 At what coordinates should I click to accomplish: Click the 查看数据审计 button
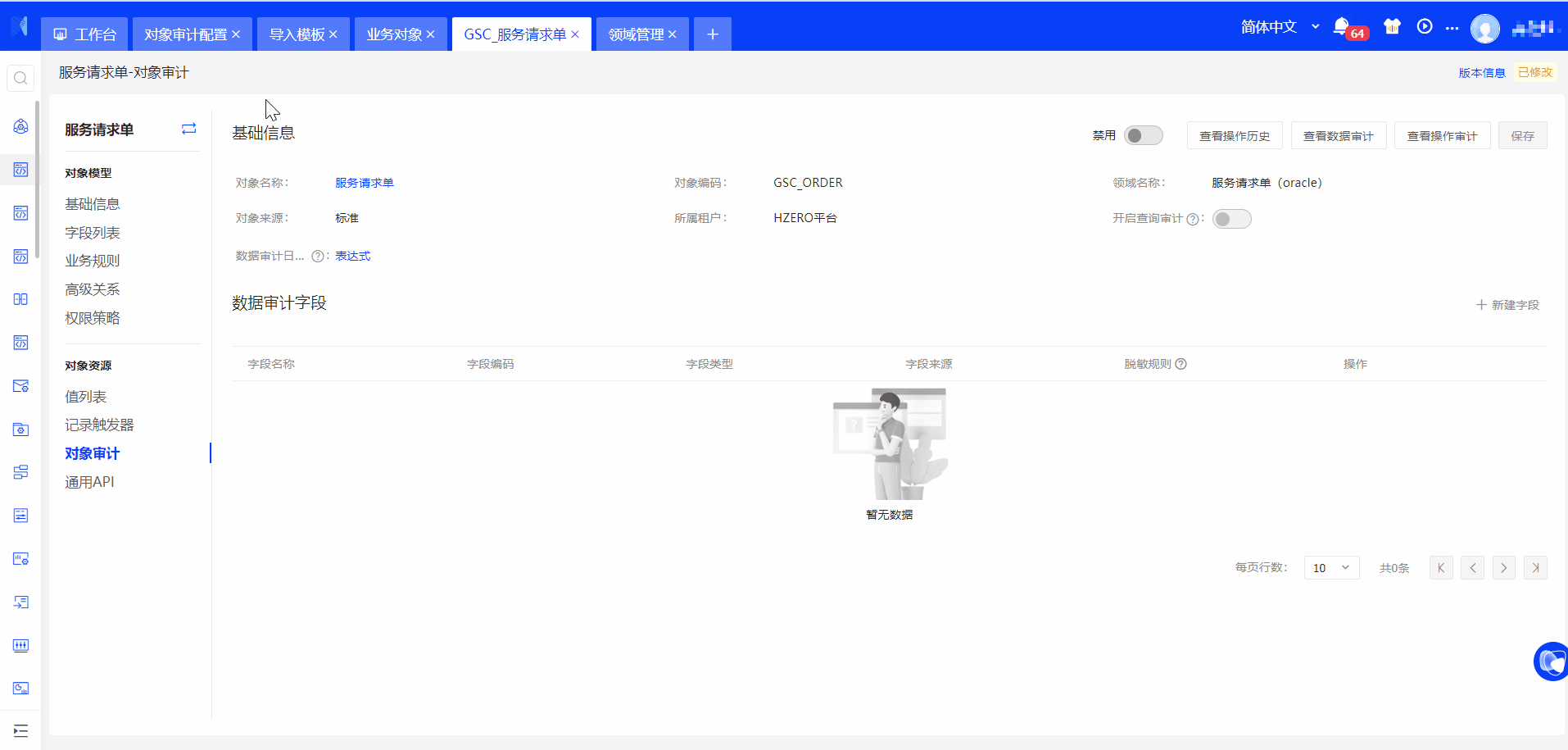1339,136
